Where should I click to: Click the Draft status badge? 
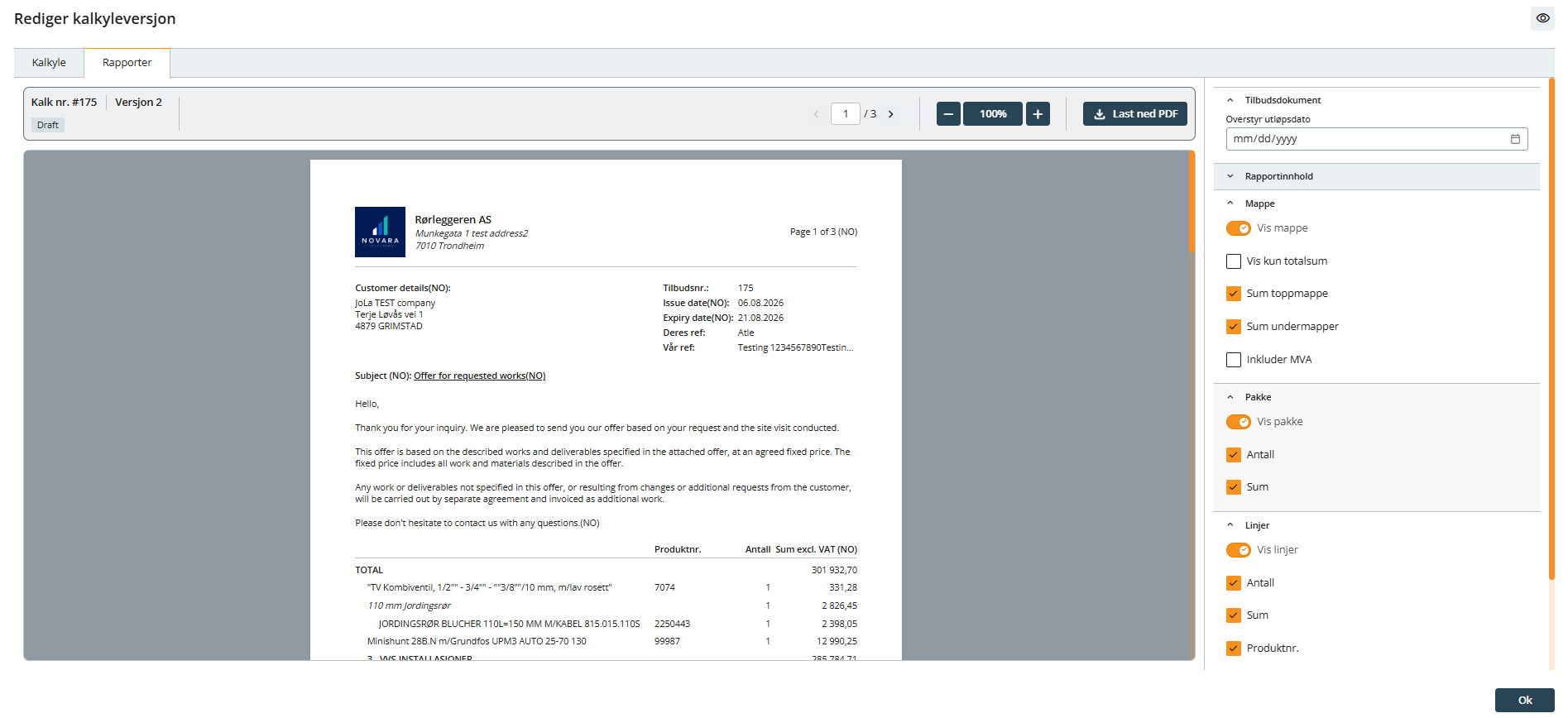pos(48,126)
